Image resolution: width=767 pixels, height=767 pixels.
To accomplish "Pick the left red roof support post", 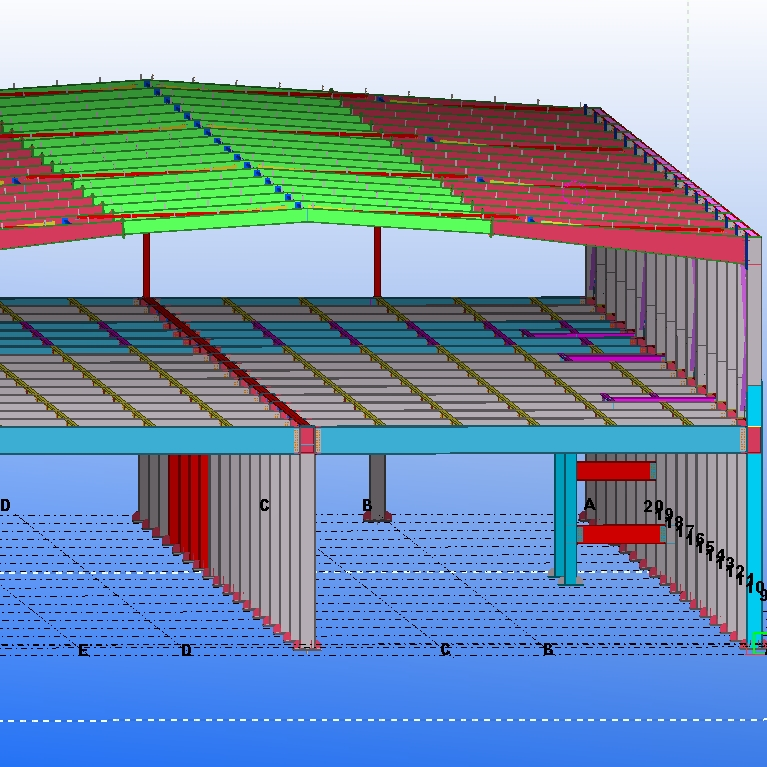I will click(x=146, y=265).
